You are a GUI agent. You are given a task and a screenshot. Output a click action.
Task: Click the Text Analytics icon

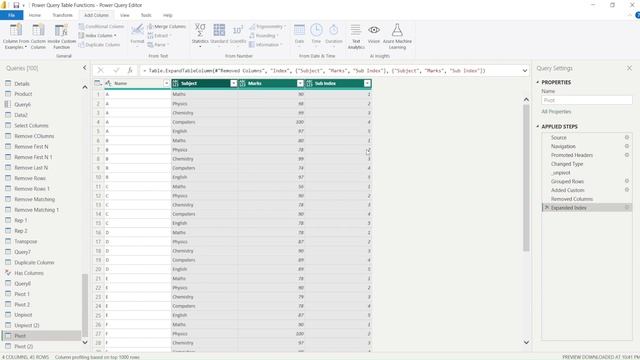coord(356,30)
